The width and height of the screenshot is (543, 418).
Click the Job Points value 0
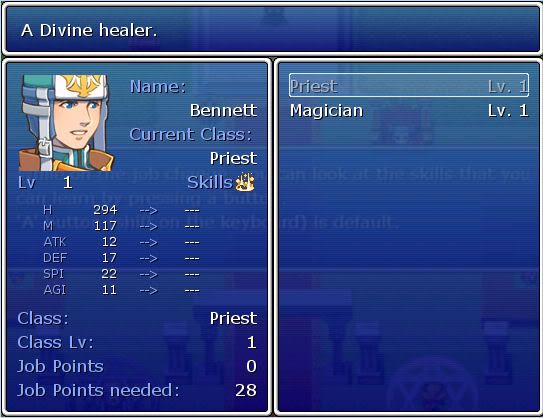[x=251, y=366]
